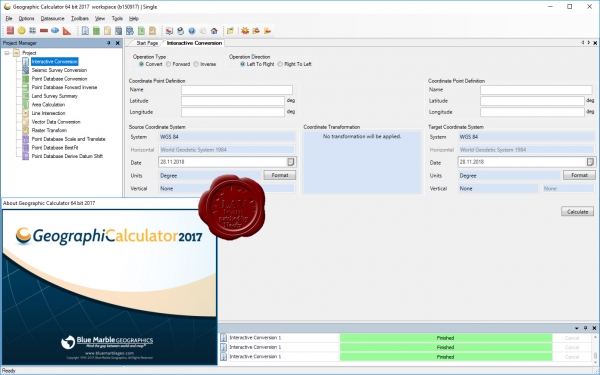Click the Target Coordinate System WGS 84 field

tap(526, 137)
